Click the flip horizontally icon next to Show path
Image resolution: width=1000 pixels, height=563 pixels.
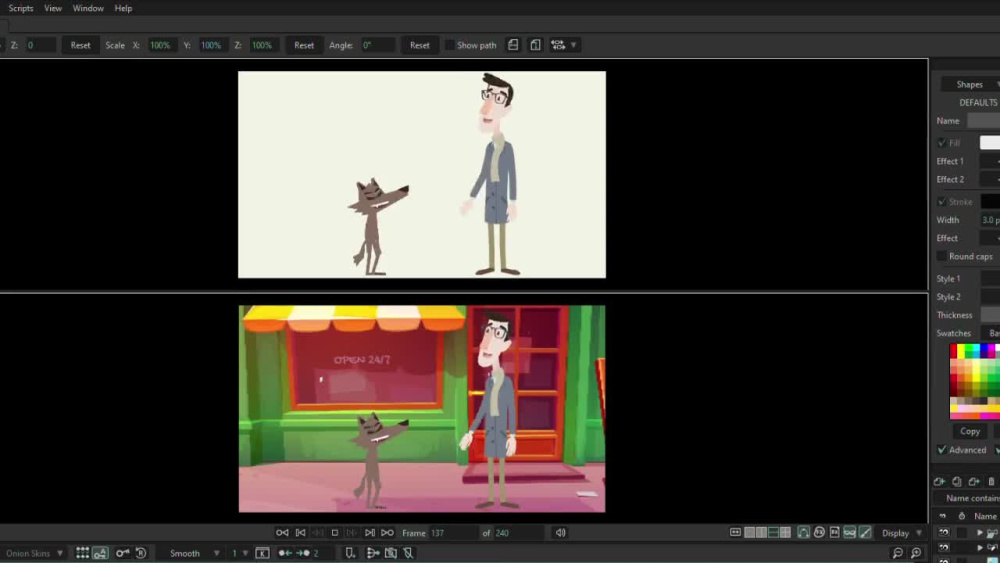(x=513, y=45)
